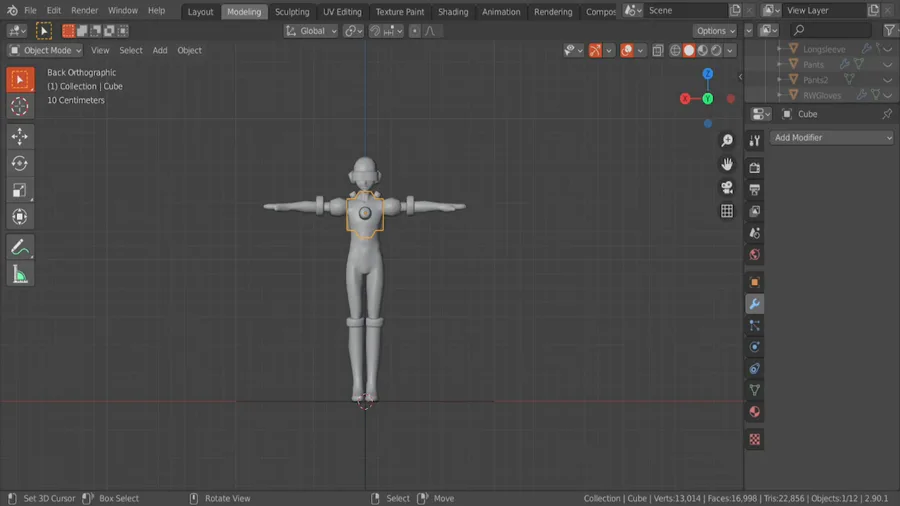Open Physics properties tab

[x=755, y=347]
